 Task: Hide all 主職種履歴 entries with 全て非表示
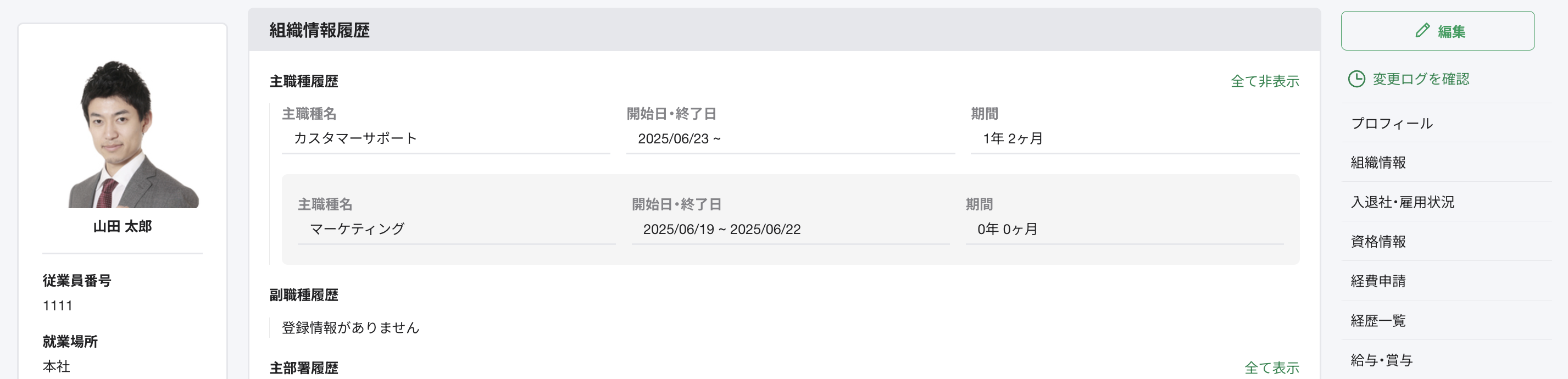coord(1264,81)
